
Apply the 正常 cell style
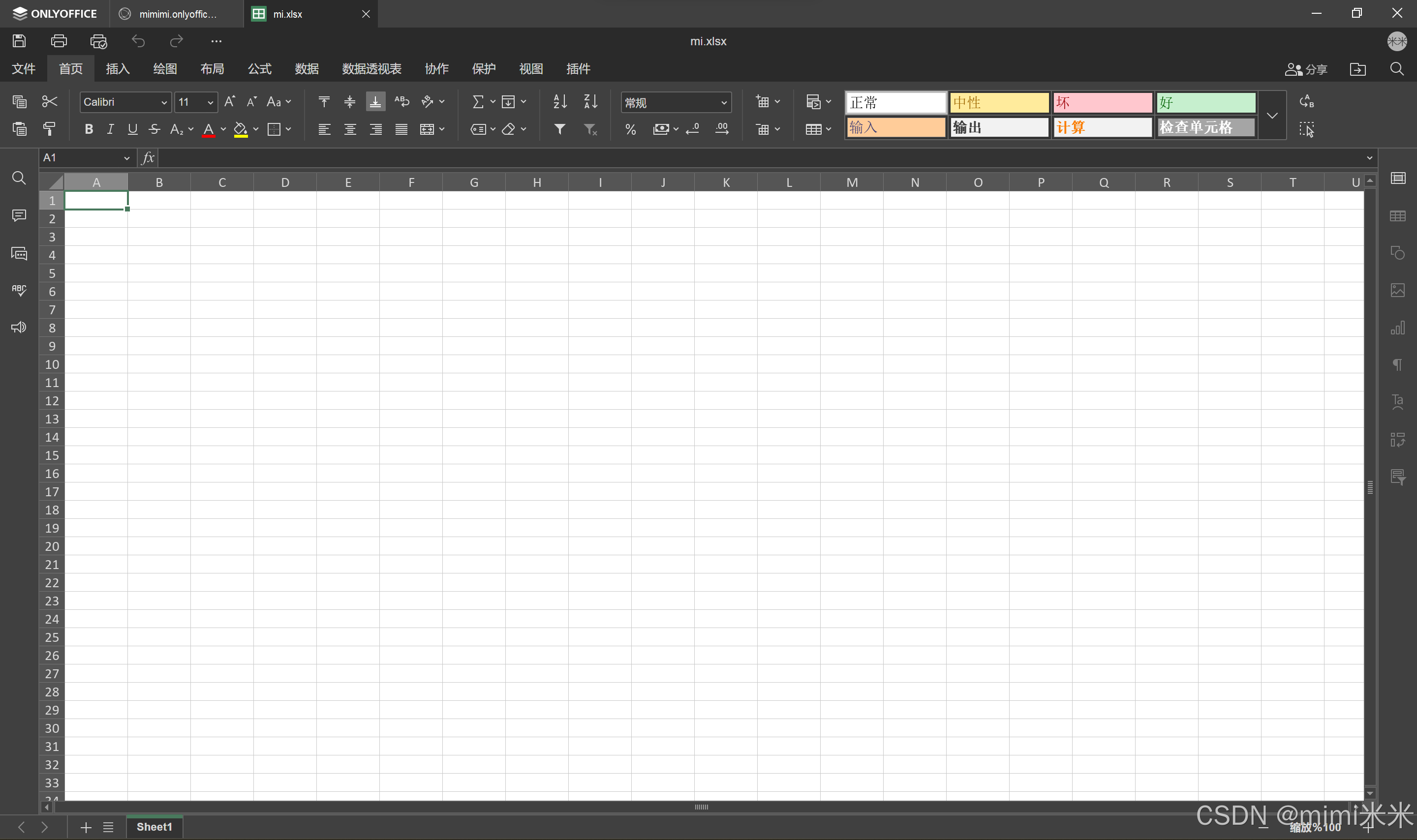click(x=896, y=102)
